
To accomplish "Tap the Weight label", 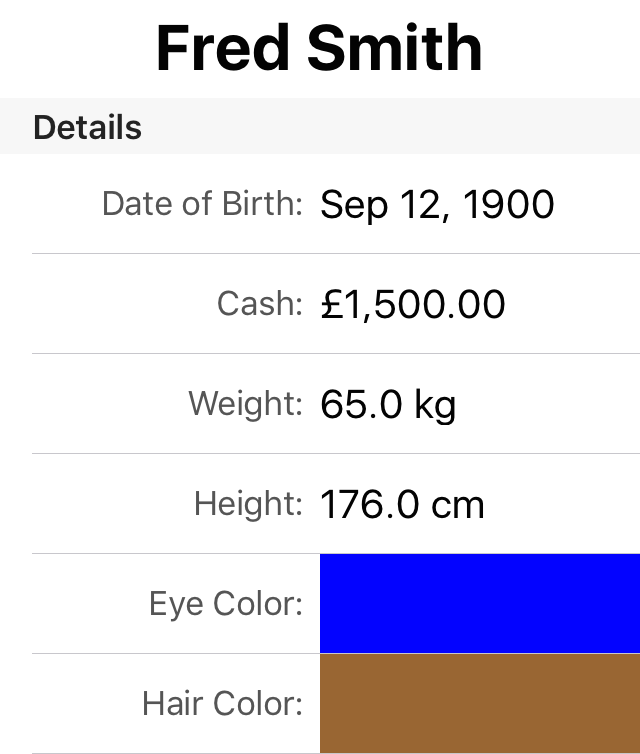I will pos(245,404).
